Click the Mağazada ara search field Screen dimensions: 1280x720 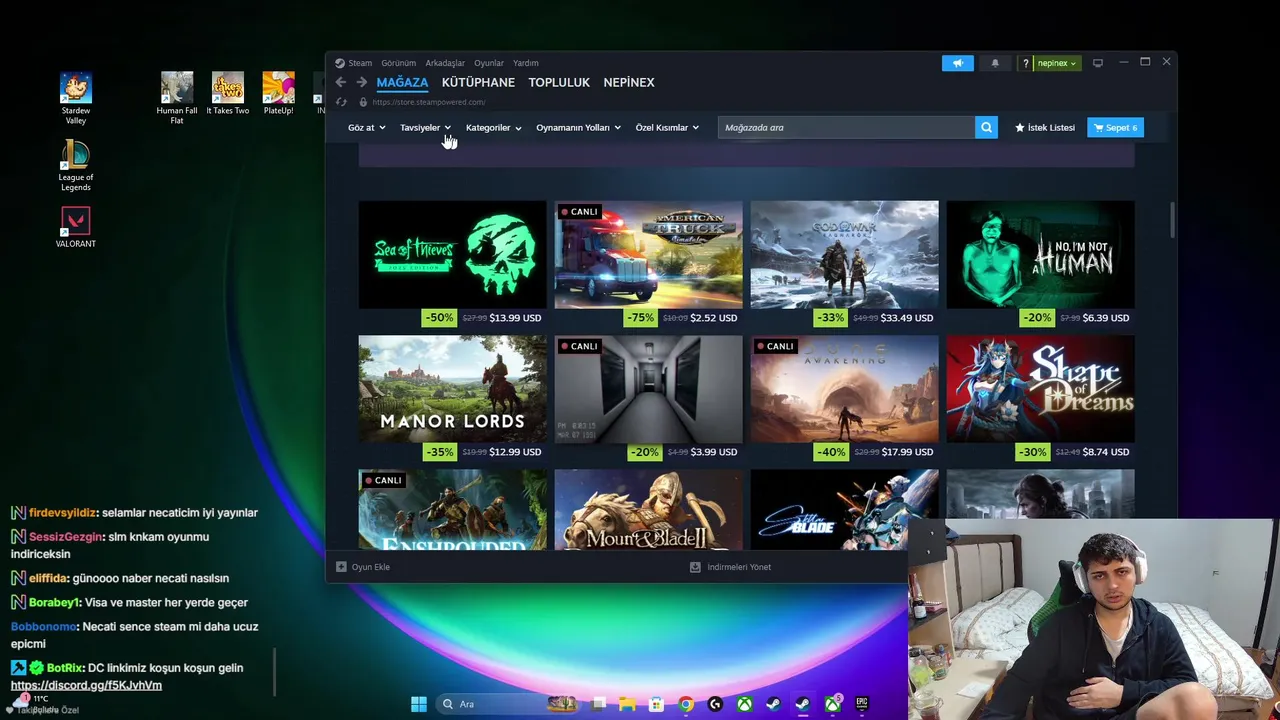tap(846, 127)
